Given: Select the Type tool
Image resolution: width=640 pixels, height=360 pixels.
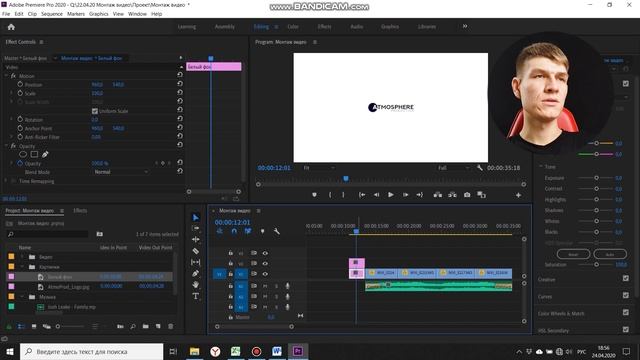Looking at the screenshot, I should point(196,296).
